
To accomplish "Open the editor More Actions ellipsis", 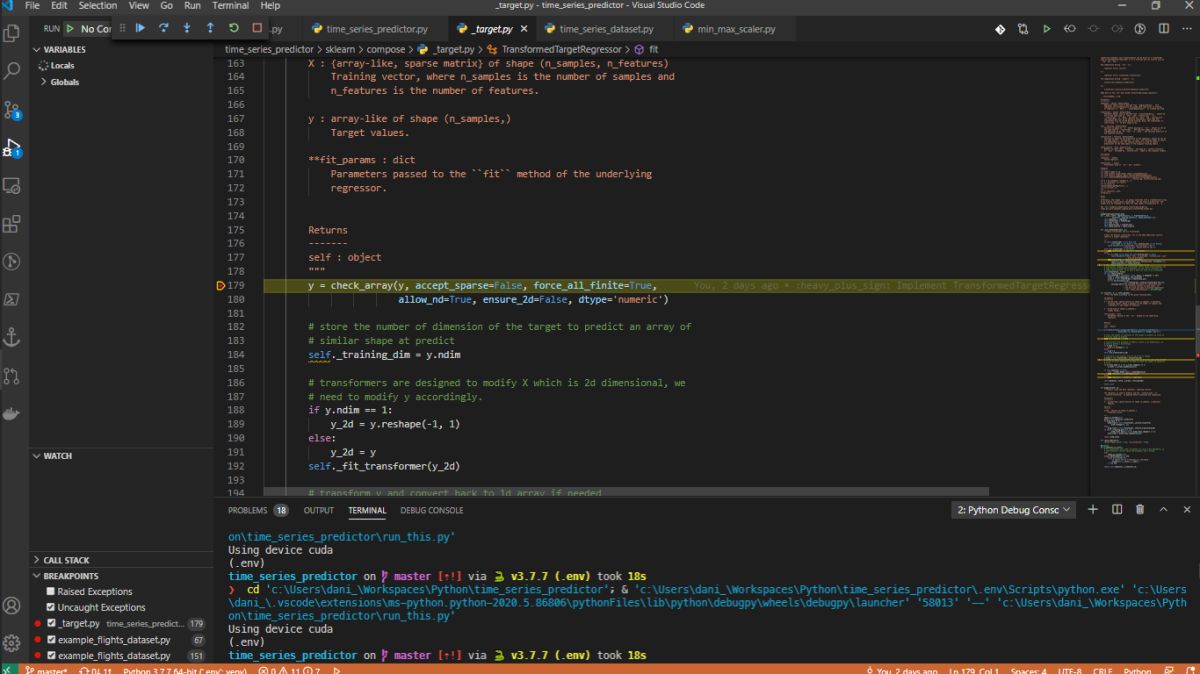I will point(1186,29).
